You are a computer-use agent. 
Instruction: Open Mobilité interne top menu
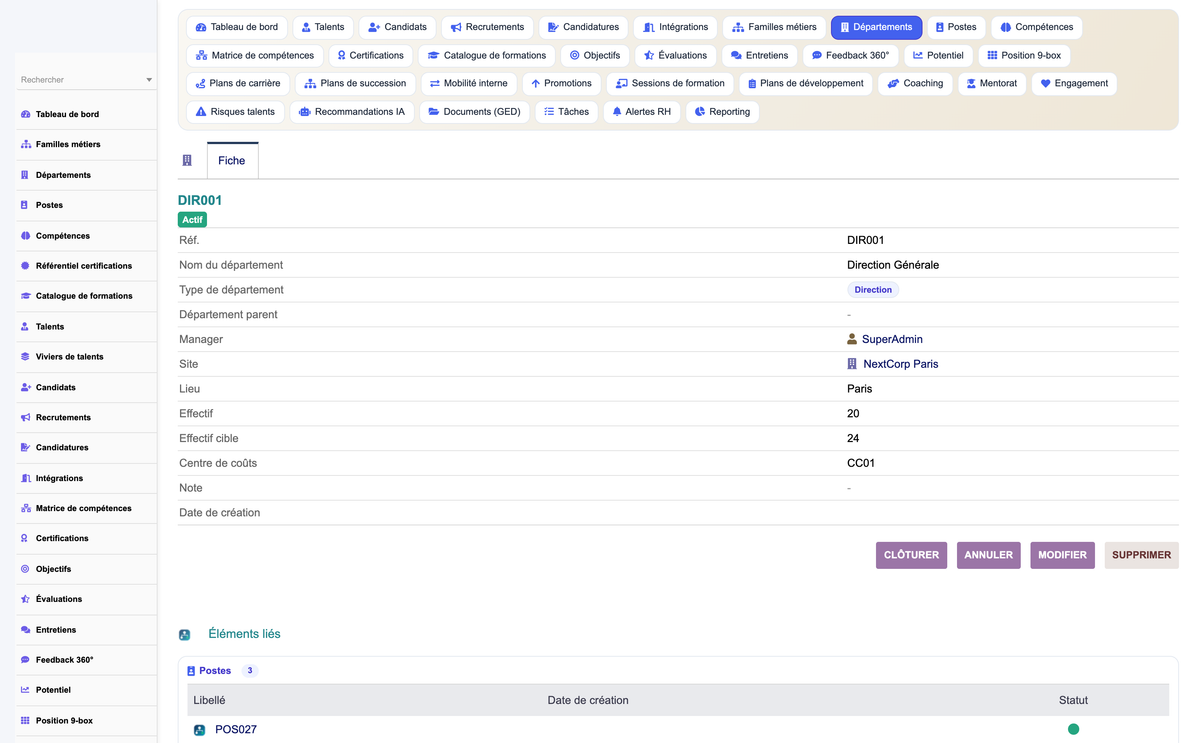(x=468, y=83)
